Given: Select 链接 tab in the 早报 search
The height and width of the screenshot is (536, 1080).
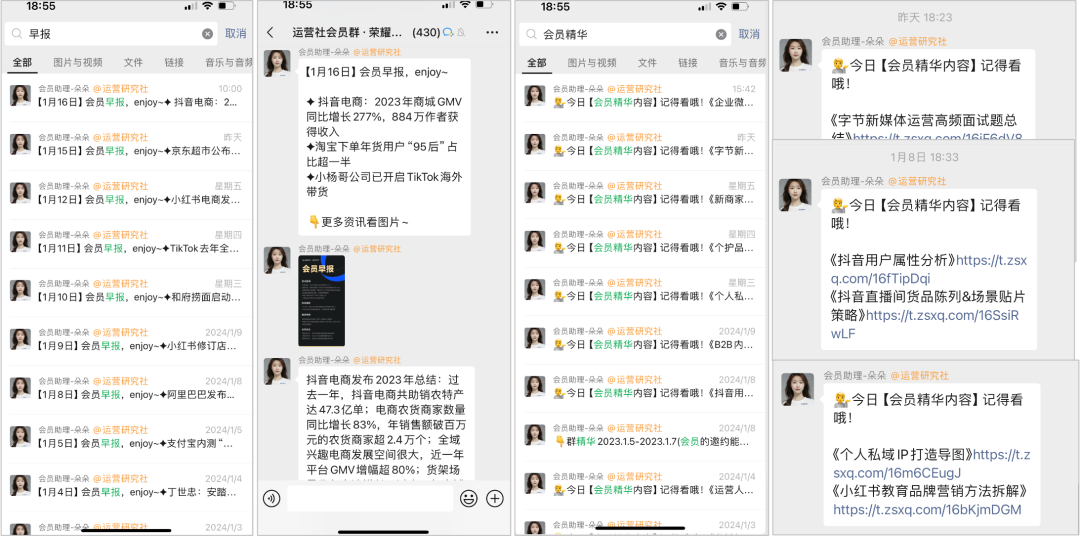Looking at the screenshot, I should click(174, 63).
